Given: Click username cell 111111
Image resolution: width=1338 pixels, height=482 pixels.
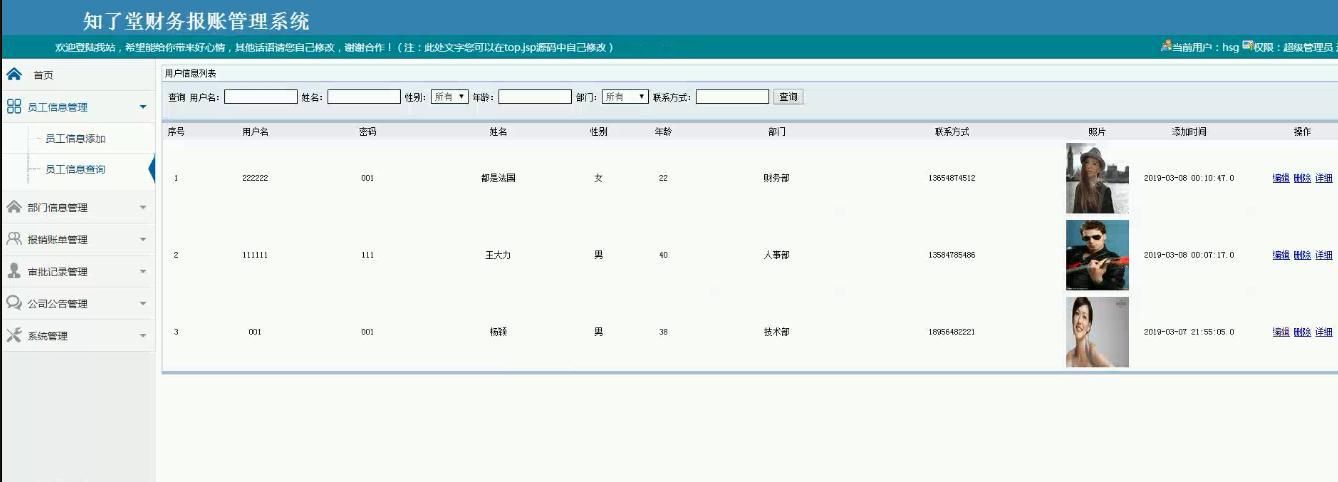Looking at the screenshot, I should point(255,255).
